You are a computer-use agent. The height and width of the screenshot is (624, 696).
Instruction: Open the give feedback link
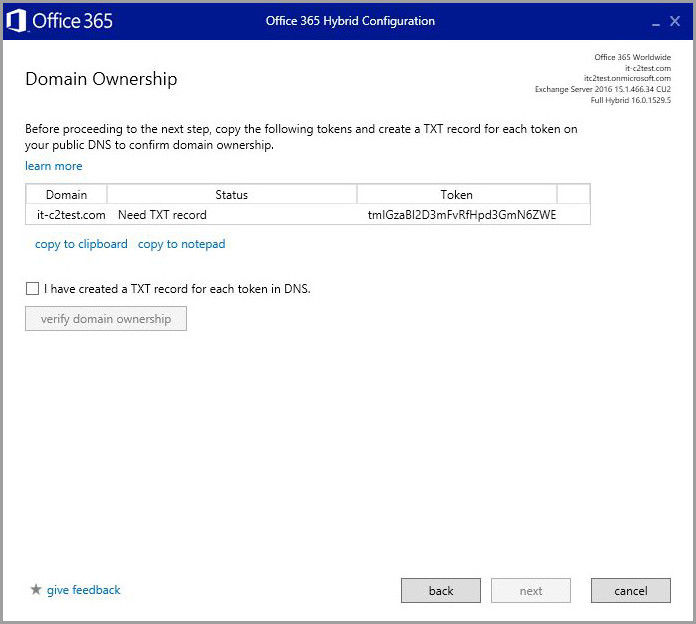click(x=83, y=590)
